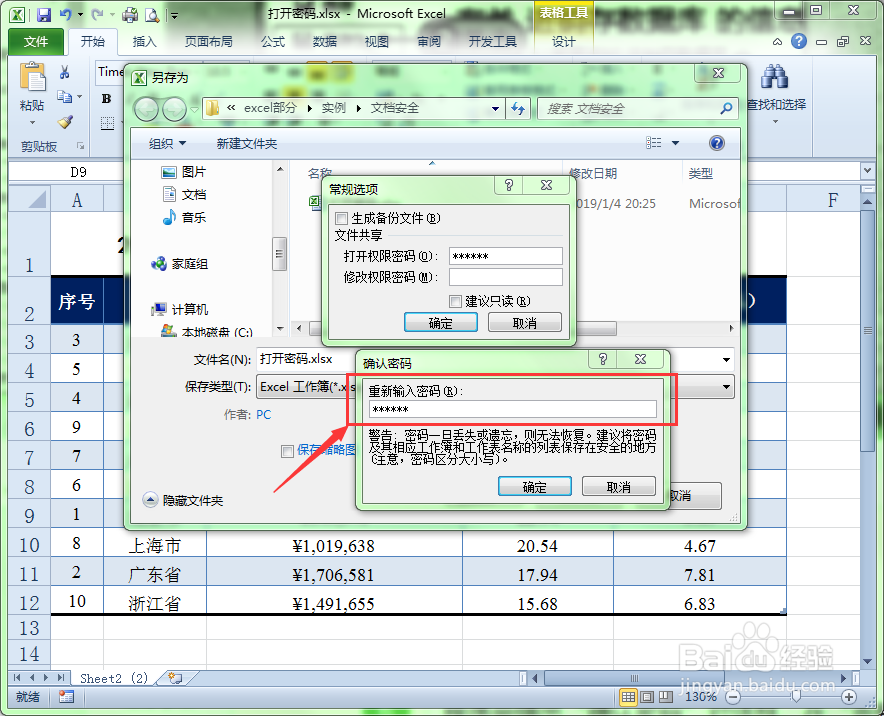The width and height of the screenshot is (884, 716).
Task: Click help icon in Save As toolbar
Action: [717, 143]
